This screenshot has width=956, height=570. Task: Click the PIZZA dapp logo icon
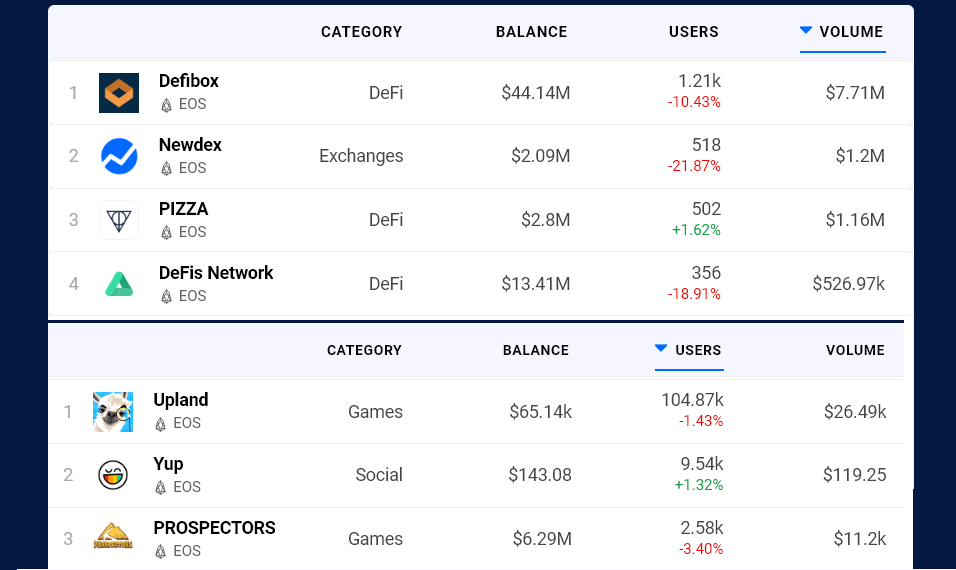(119, 220)
